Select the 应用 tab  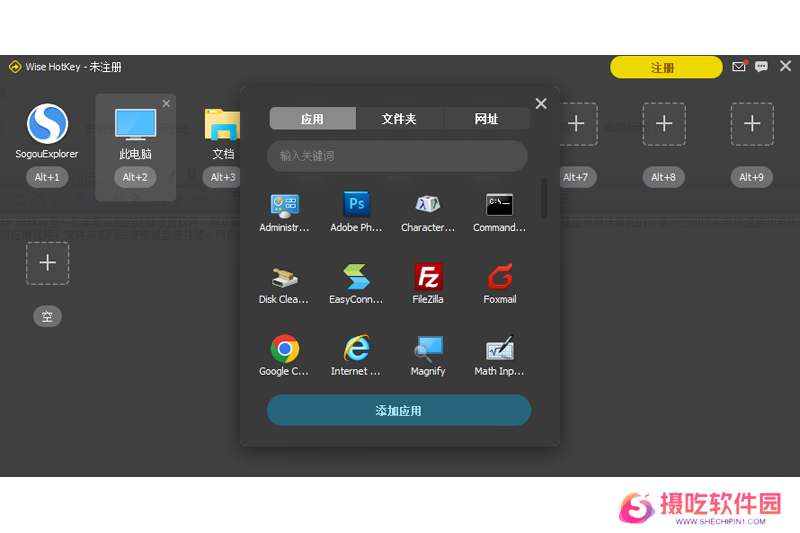(x=312, y=119)
